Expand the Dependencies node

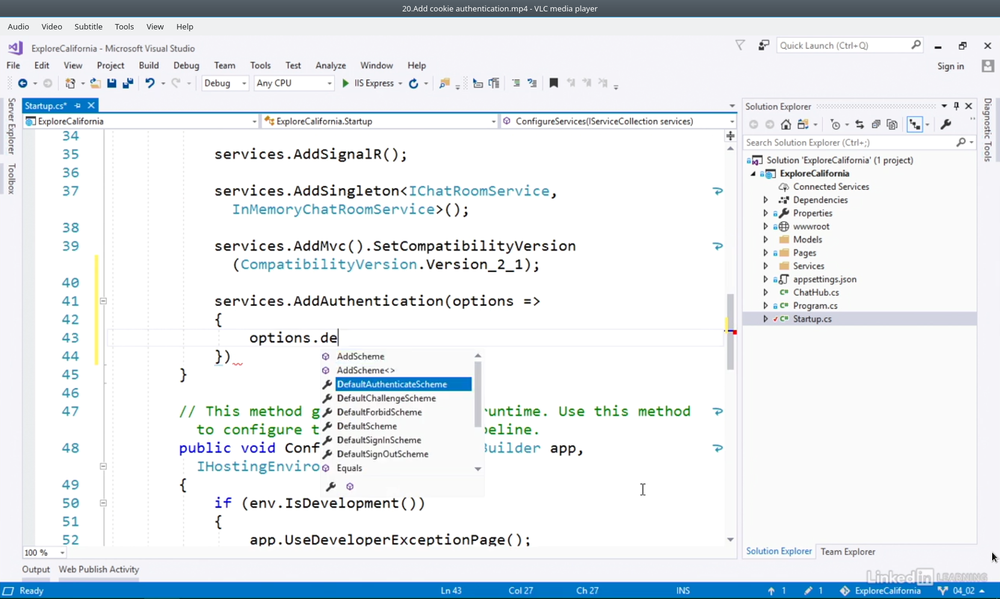point(766,200)
